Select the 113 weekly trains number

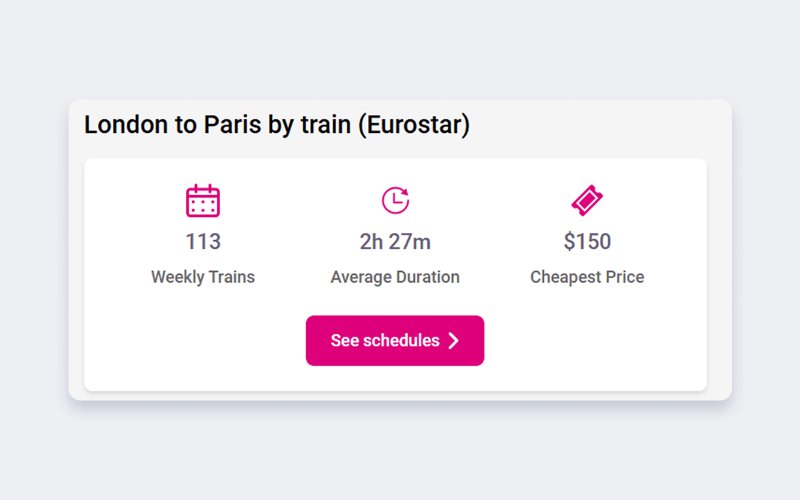point(203,242)
